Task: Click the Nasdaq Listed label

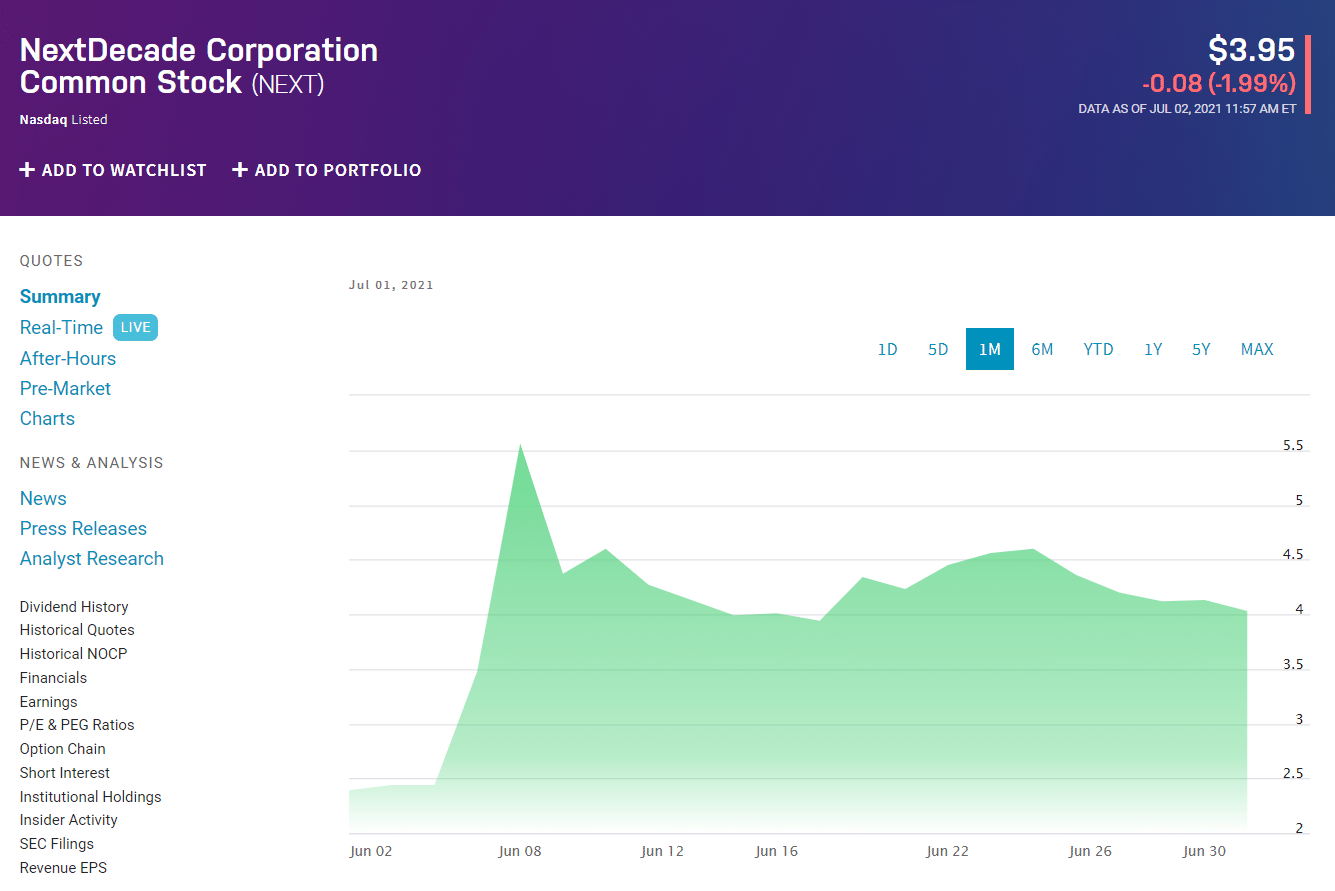Action: tap(63, 120)
